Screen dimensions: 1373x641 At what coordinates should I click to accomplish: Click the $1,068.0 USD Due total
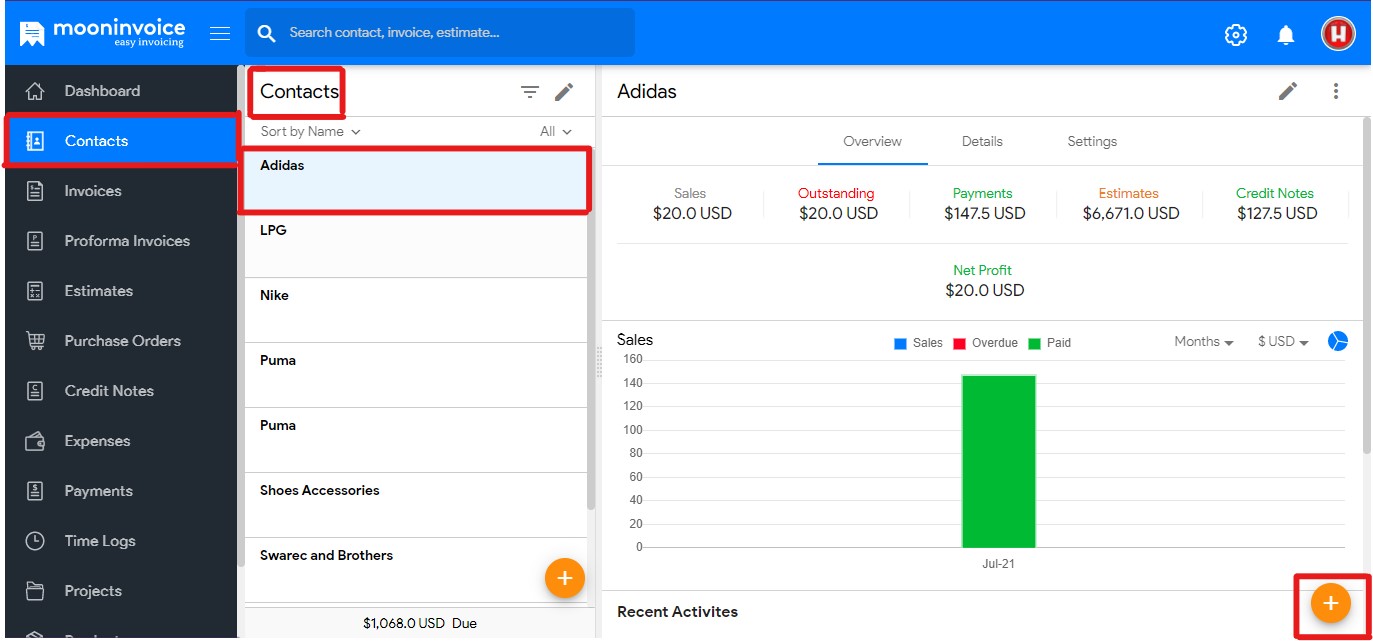420,623
